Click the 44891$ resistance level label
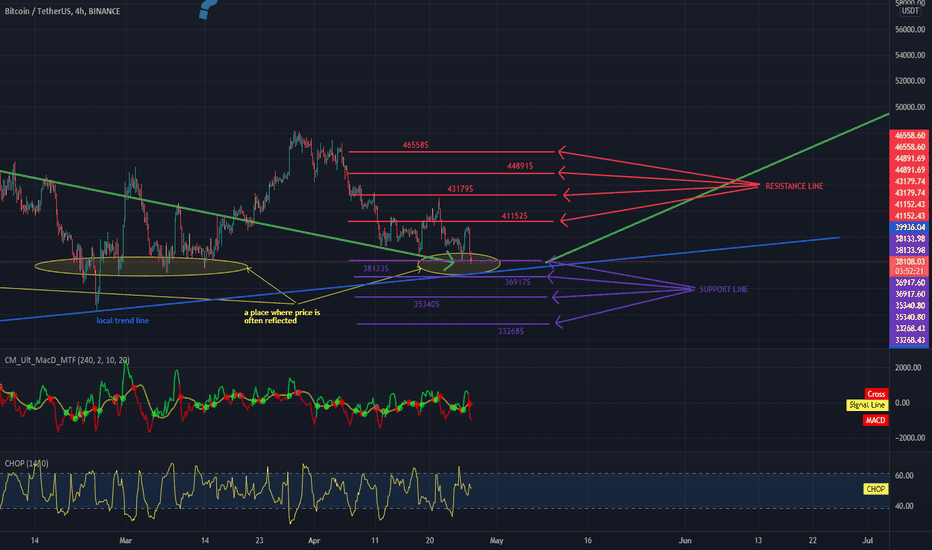This screenshot has height=550, width=932. [519, 166]
